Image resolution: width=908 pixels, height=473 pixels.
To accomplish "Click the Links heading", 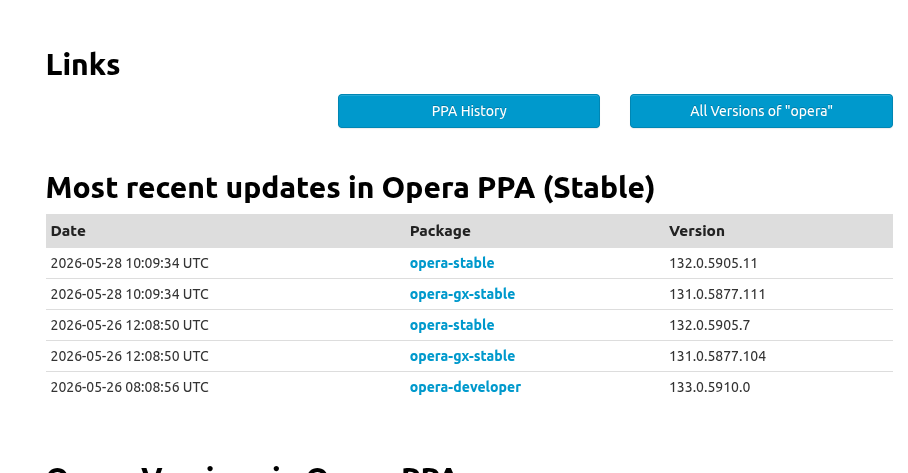I will click(83, 64).
